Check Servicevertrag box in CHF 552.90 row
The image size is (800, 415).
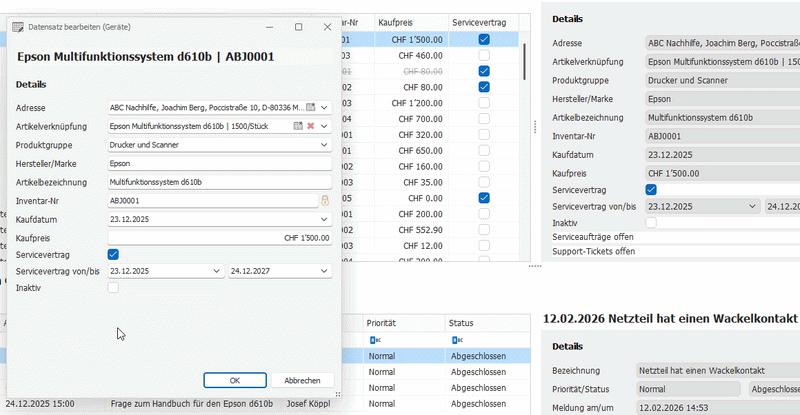[x=484, y=229]
